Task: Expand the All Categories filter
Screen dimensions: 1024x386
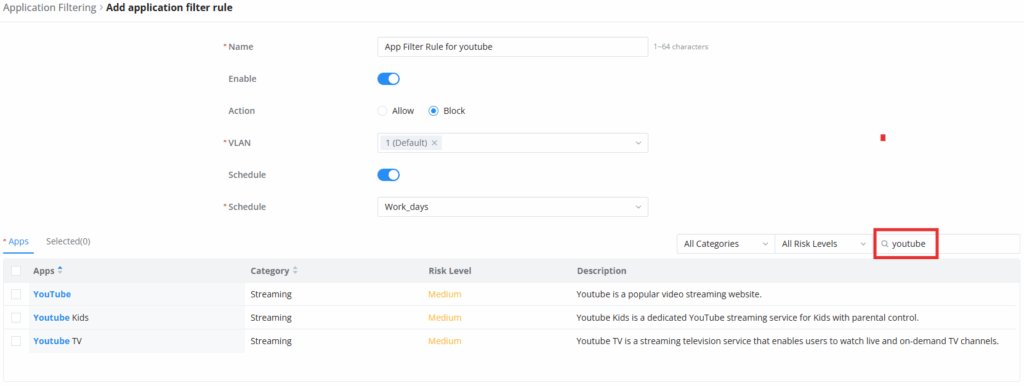Action: 726,244
